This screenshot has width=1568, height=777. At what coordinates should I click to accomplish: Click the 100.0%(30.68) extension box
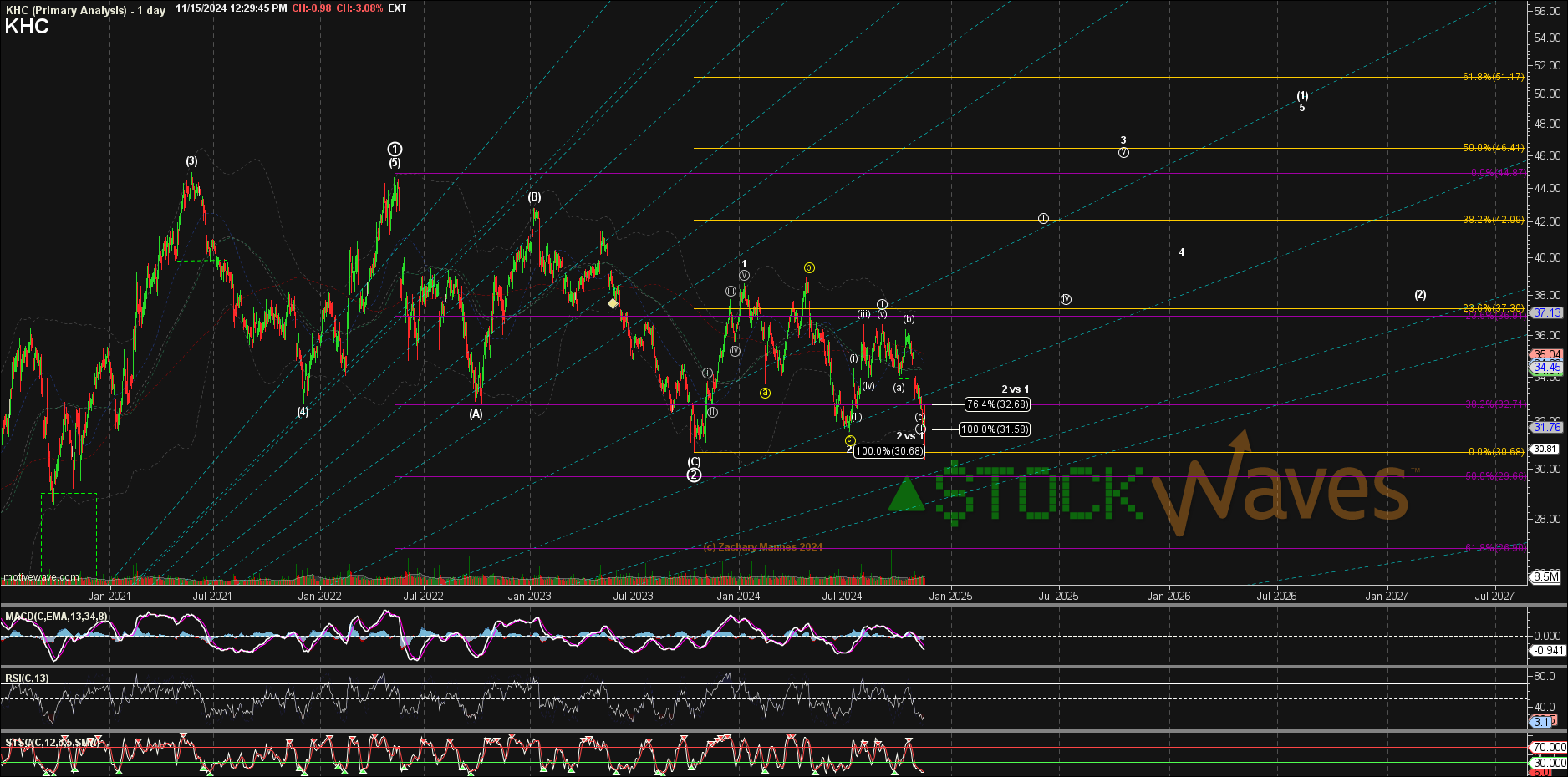pyautogui.click(x=889, y=451)
